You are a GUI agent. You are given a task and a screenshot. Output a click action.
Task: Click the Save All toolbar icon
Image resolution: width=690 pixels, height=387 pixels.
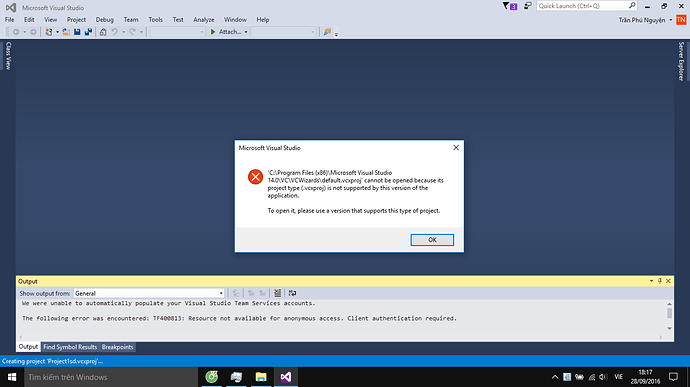pyautogui.click(x=88, y=32)
